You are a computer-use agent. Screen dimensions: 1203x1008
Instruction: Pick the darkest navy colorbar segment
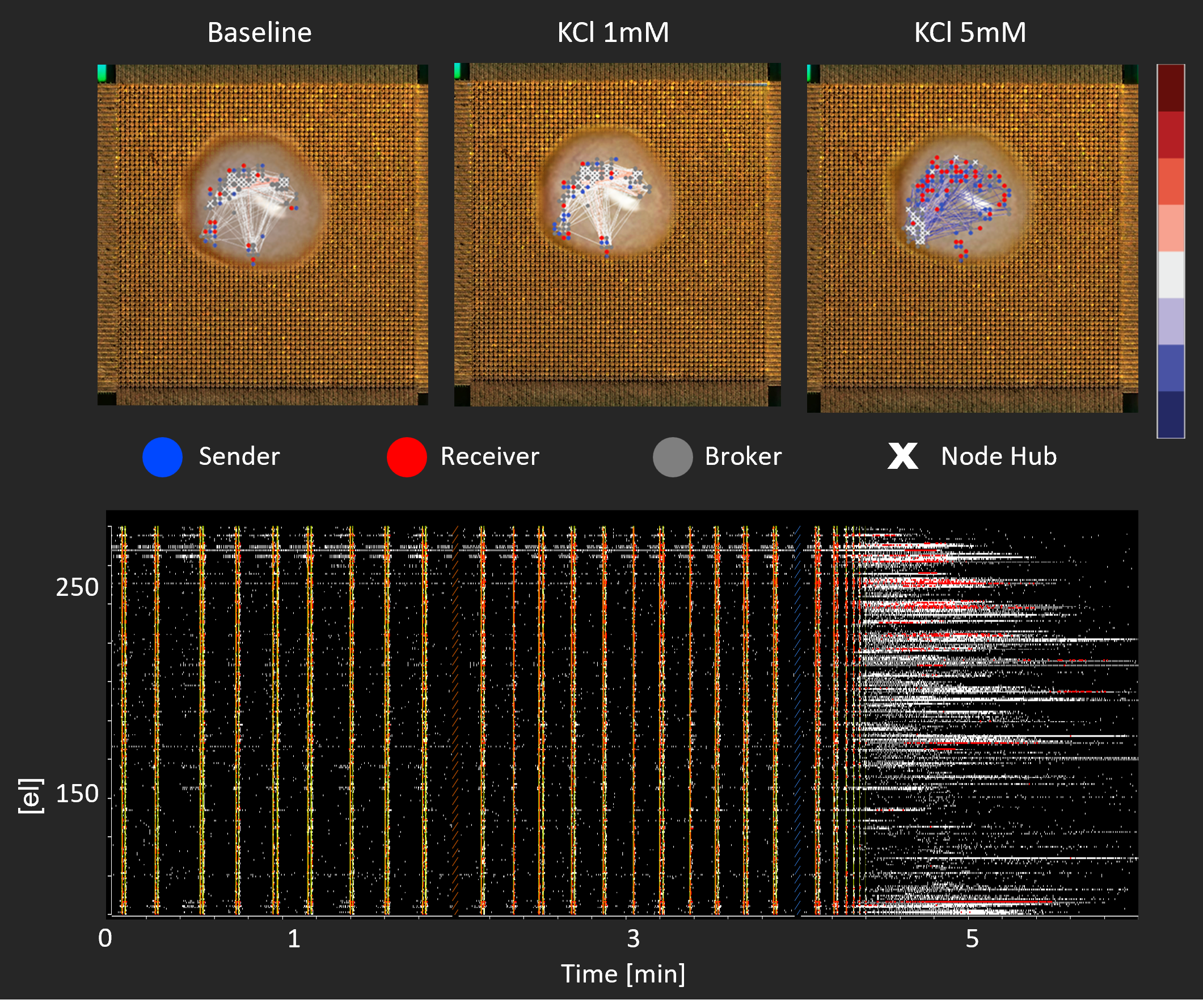coord(1171,415)
